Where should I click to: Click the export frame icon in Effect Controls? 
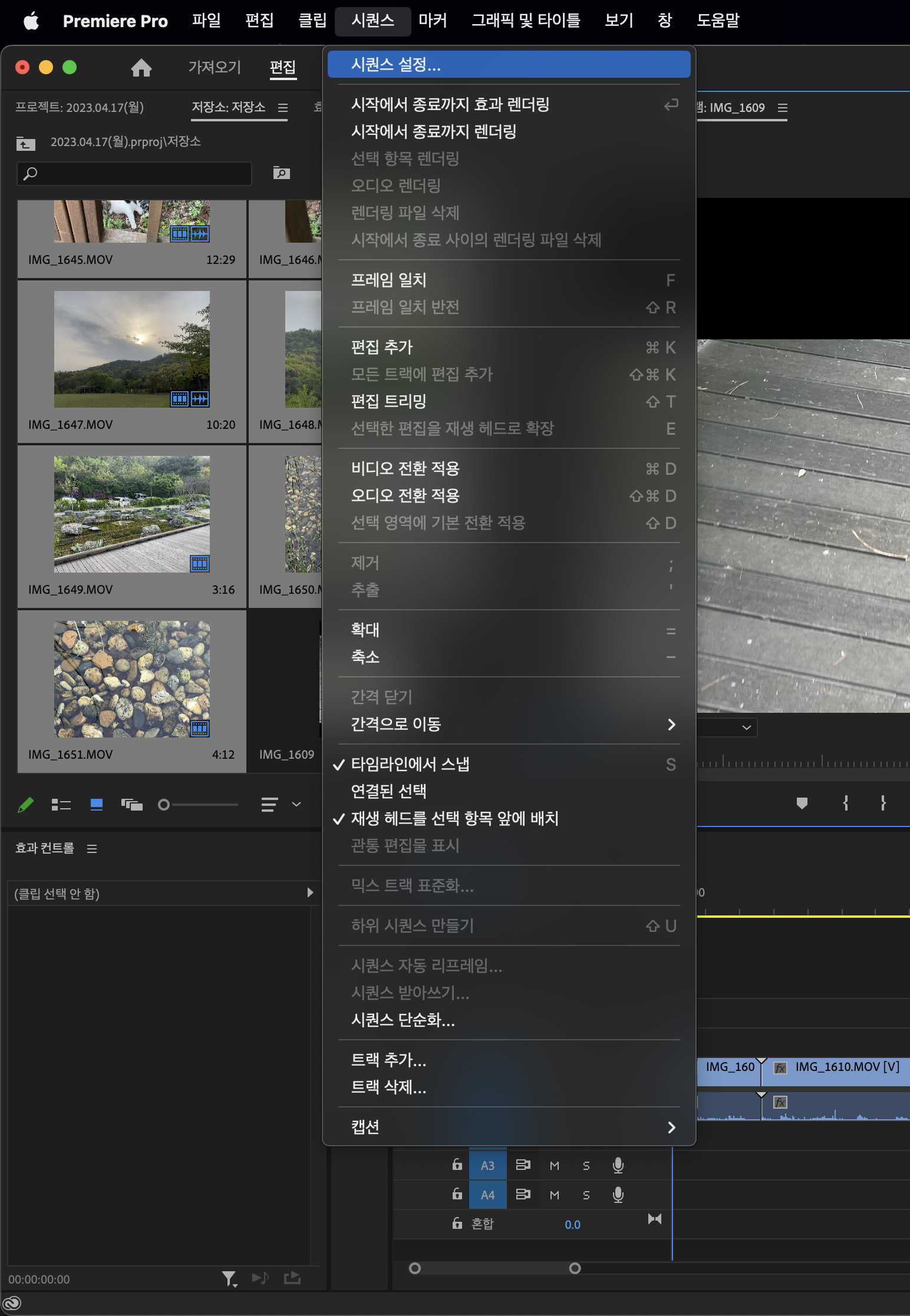tap(292, 1278)
